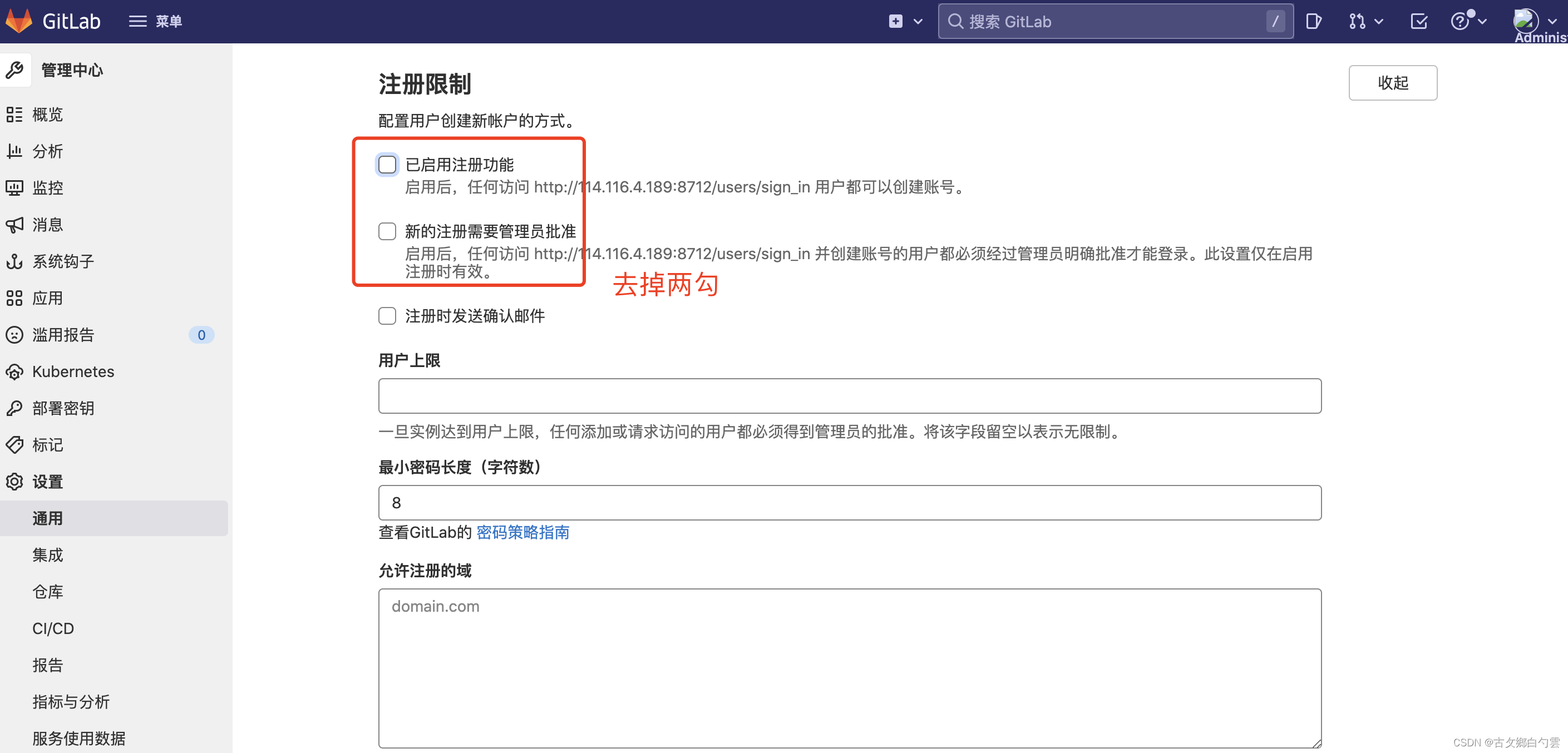Toggle send confirmation email on sign-up
Screen dimensions: 1568x753
(387, 316)
